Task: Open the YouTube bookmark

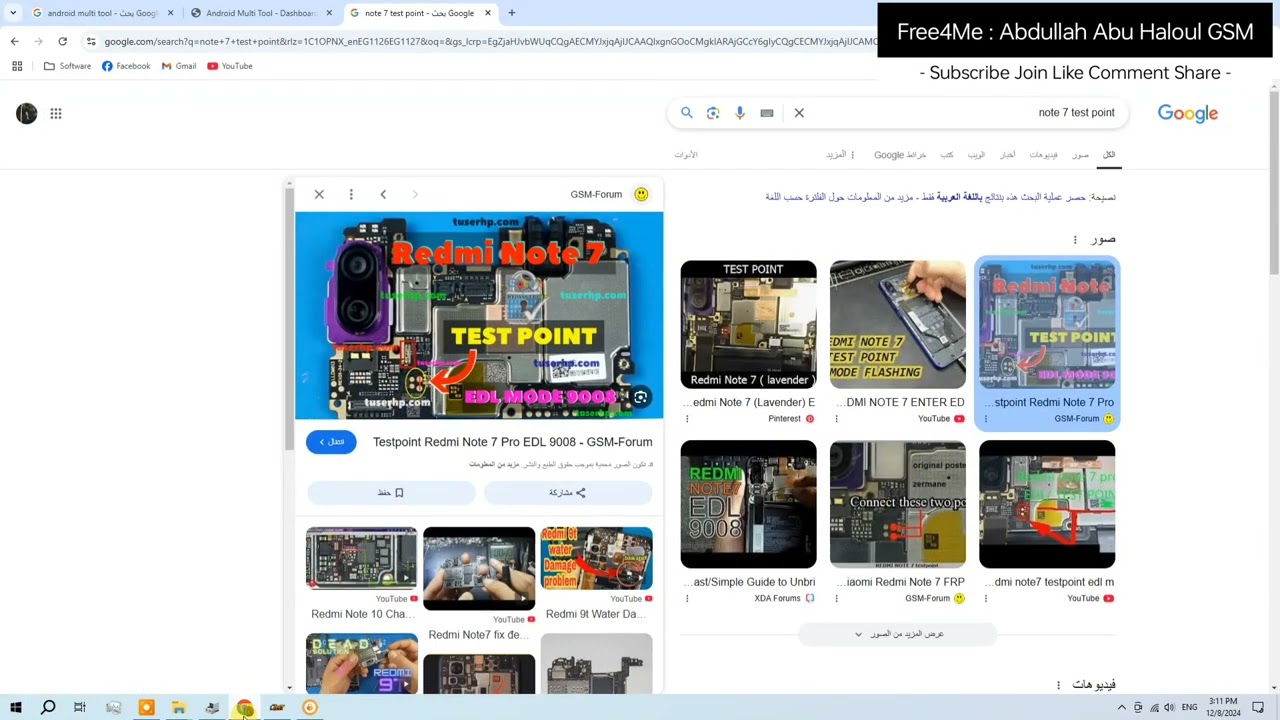Action: 230,66
